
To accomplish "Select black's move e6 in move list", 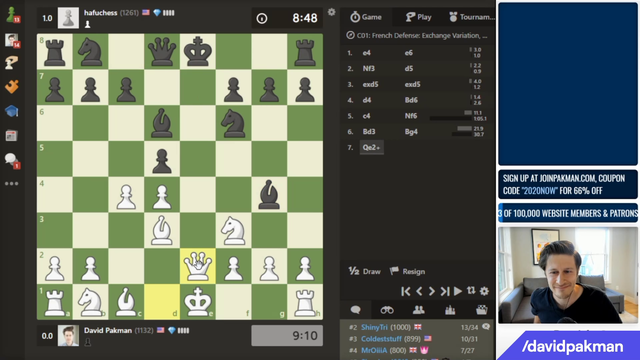I will pyautogui.click(x=409, y=53).
